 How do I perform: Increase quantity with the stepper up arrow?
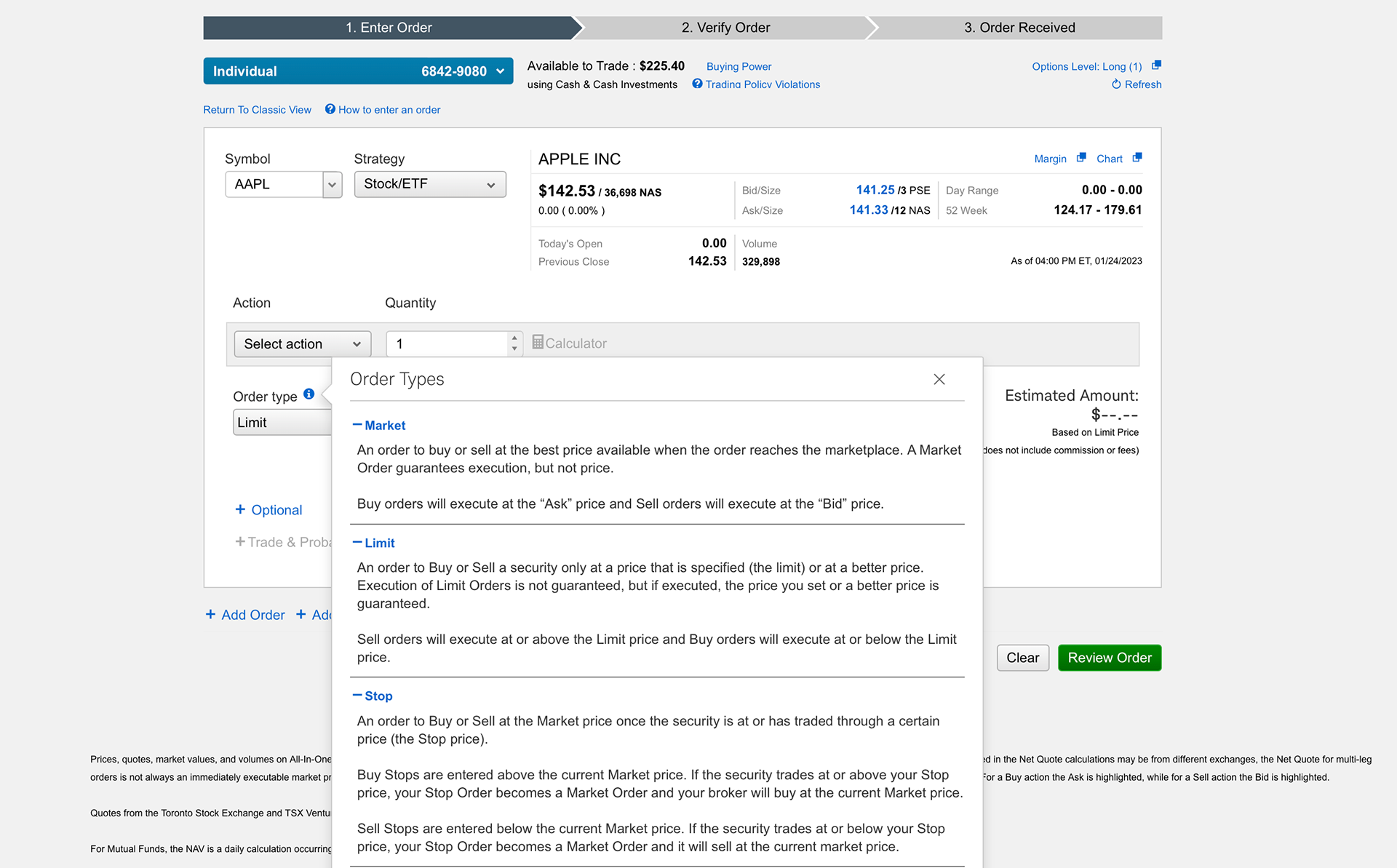514,338
